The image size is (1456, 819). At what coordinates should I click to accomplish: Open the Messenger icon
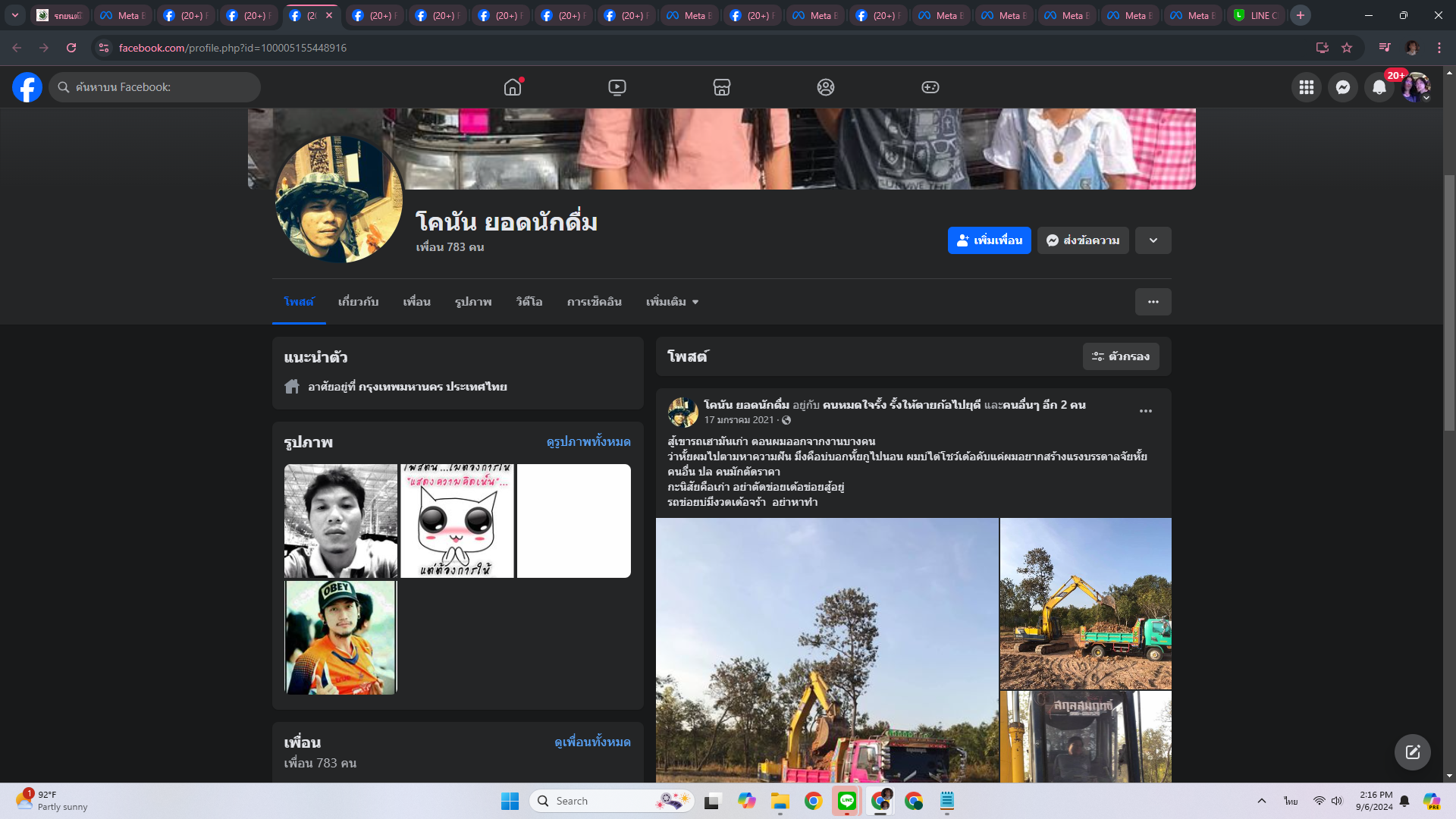pyautogui.click(x=1342, y=87)
